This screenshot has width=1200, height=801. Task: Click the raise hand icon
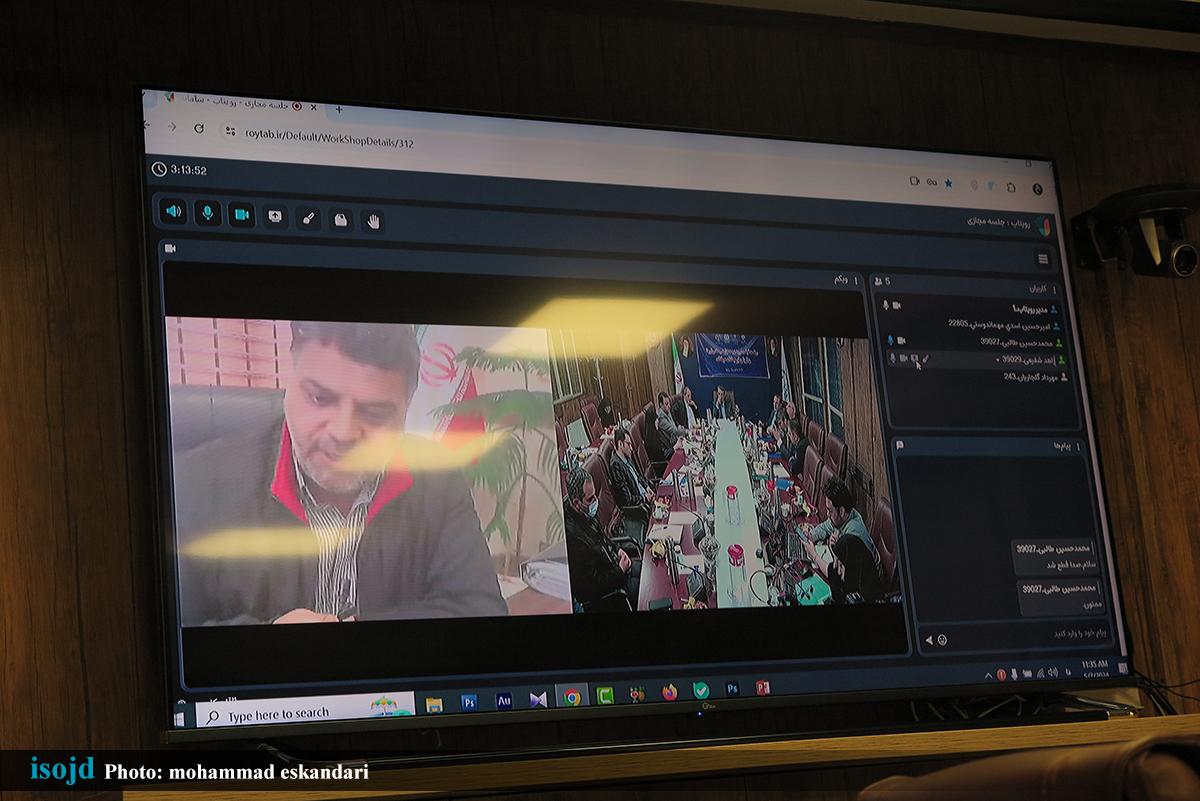pyautogui.click(x=373, y=221)
